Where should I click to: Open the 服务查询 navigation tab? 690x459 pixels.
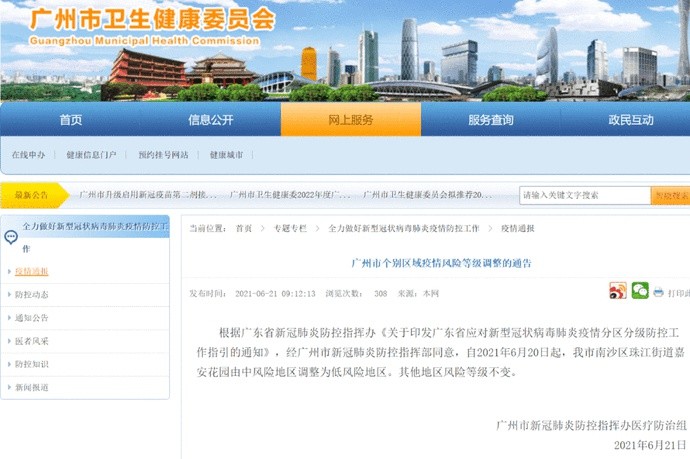pos(491,120)
